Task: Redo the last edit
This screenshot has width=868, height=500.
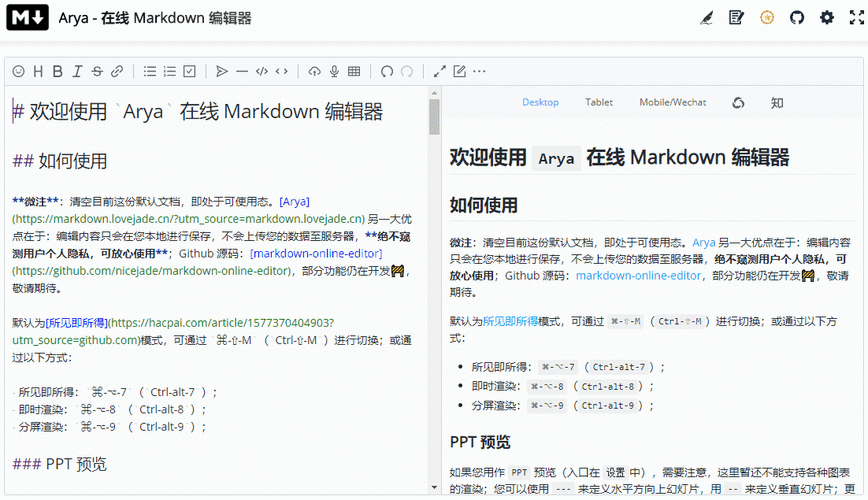Action: [x=407, y=71]
